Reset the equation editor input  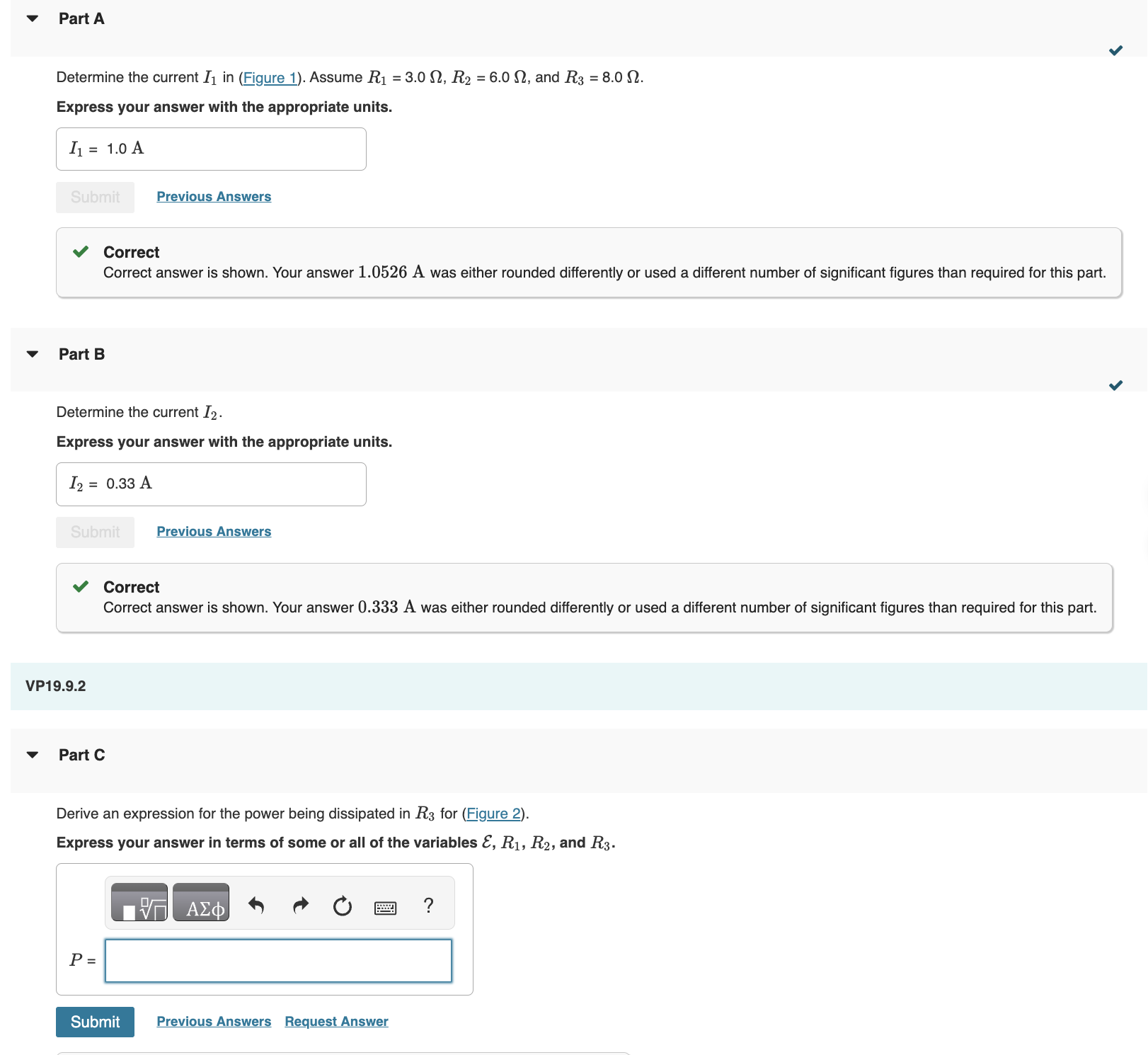[x=342, y=905]
